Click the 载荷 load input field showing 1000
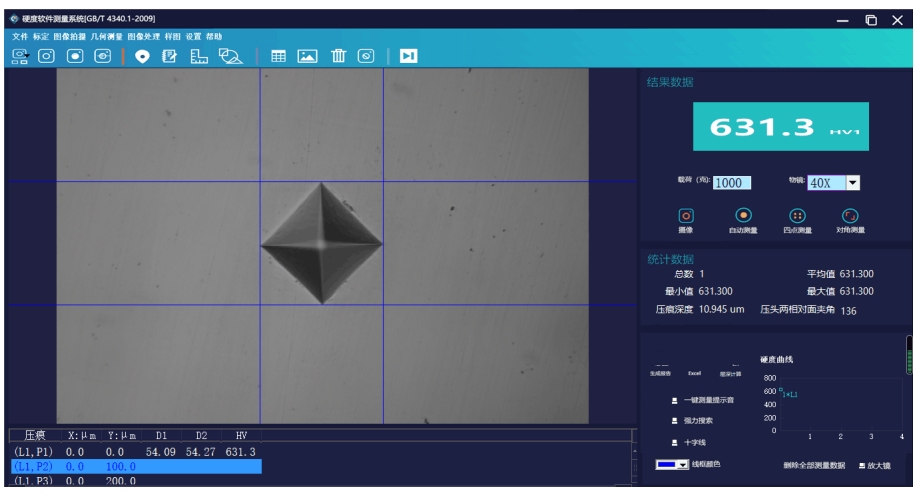Viewport: 920px width, 495px height. pyautogui.click(x=730, y=183)
